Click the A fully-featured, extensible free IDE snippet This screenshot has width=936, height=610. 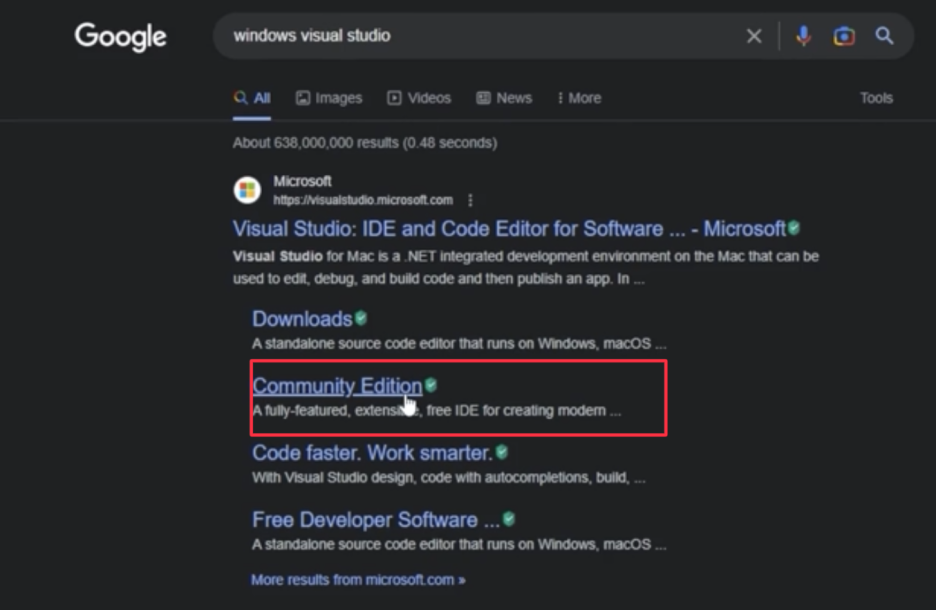436,411
